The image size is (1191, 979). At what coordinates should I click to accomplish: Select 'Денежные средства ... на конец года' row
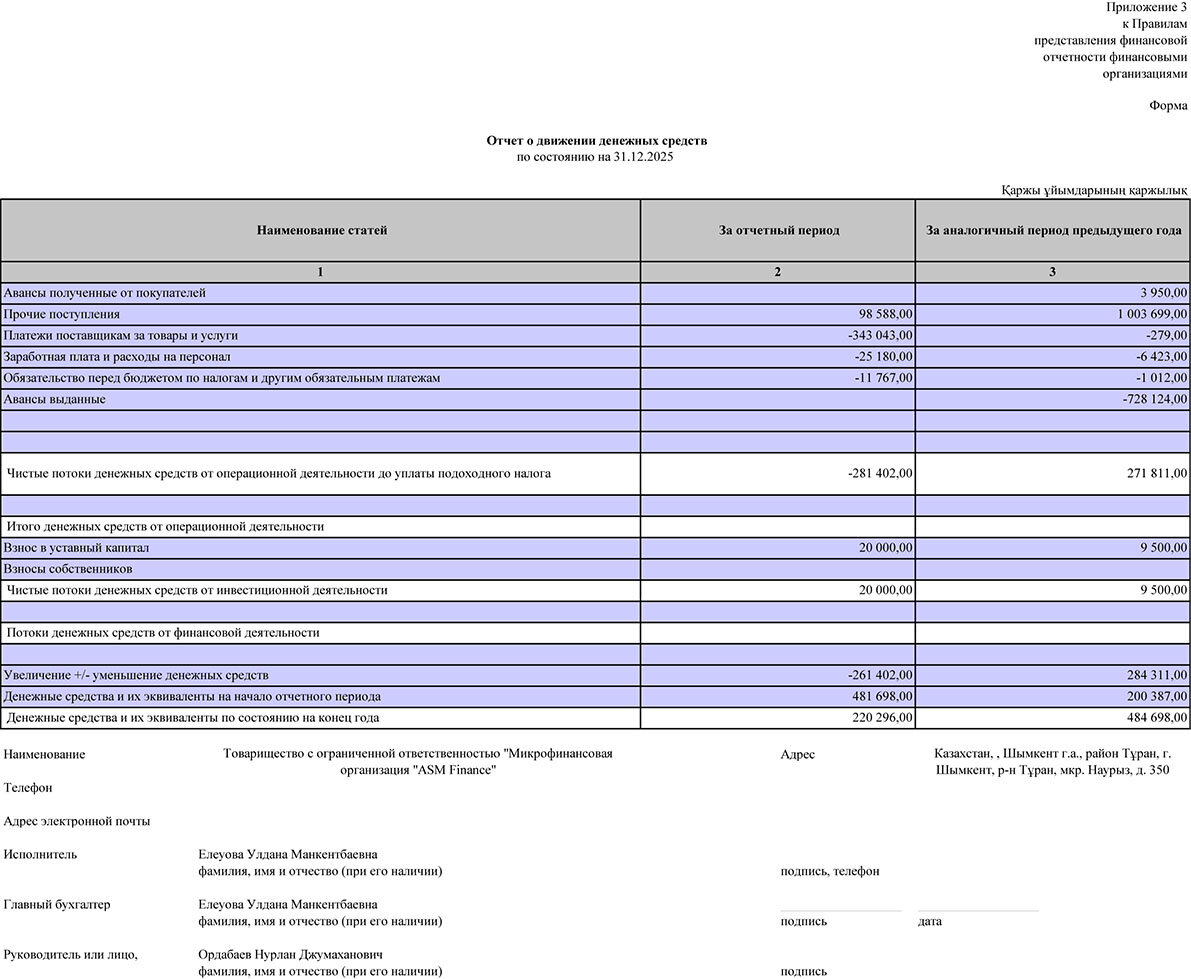595,718
